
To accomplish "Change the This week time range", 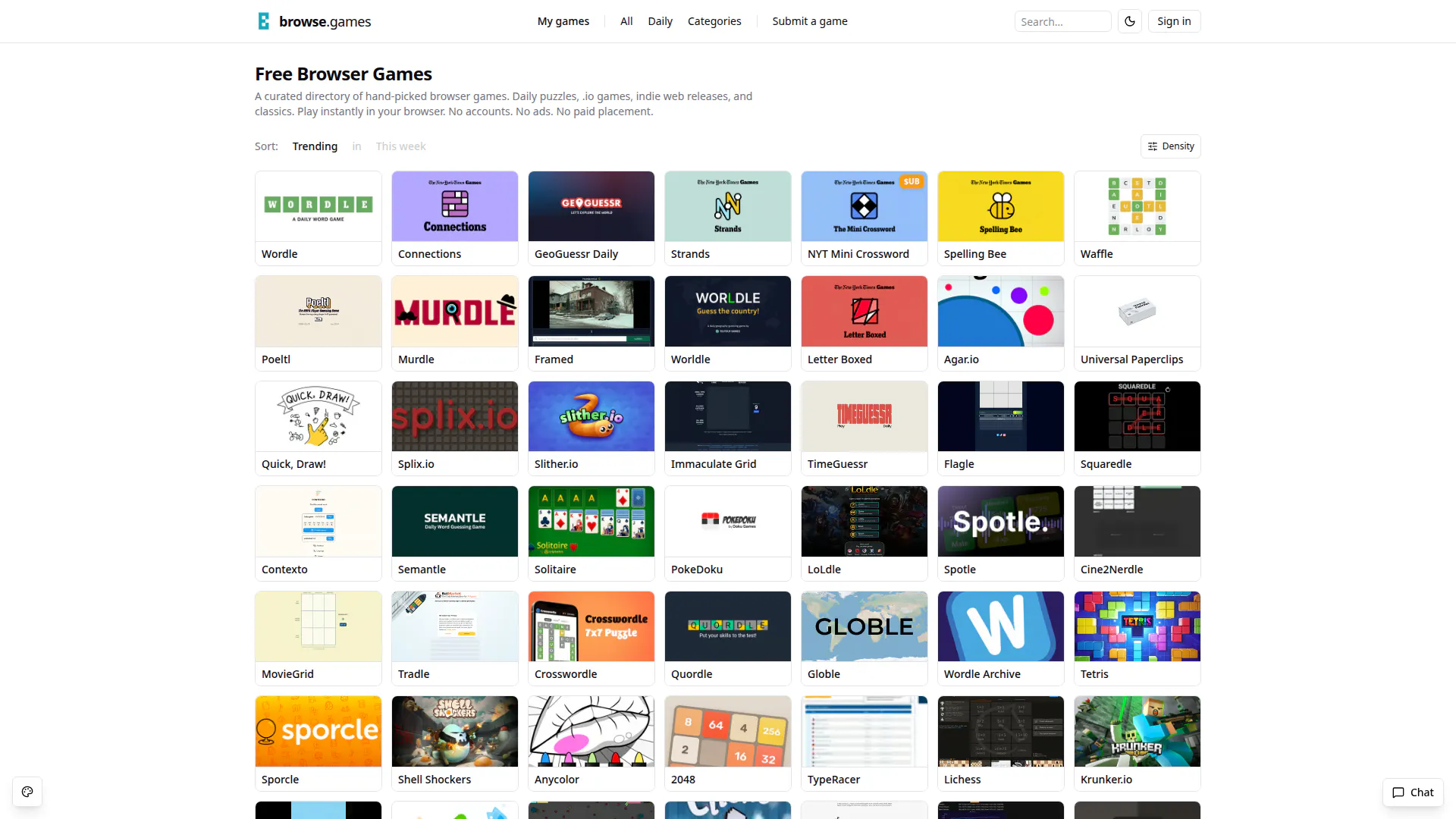I will coord(400,146).
